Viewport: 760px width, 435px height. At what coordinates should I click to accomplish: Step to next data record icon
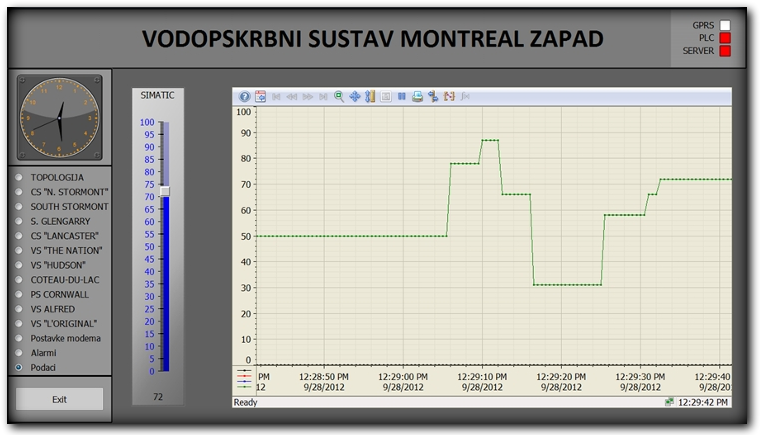pyautogui.click(x=307, y=97)
